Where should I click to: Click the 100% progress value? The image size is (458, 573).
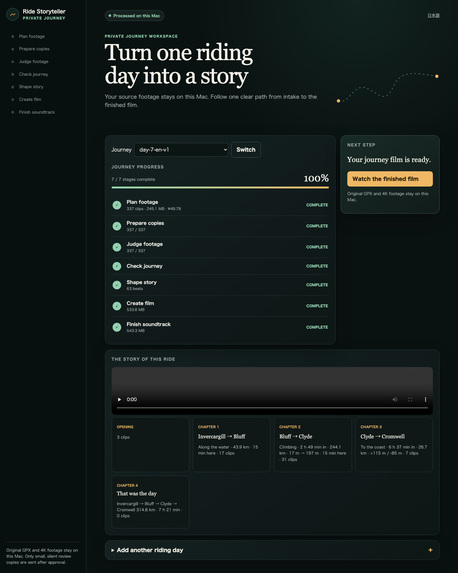[316, 178]
